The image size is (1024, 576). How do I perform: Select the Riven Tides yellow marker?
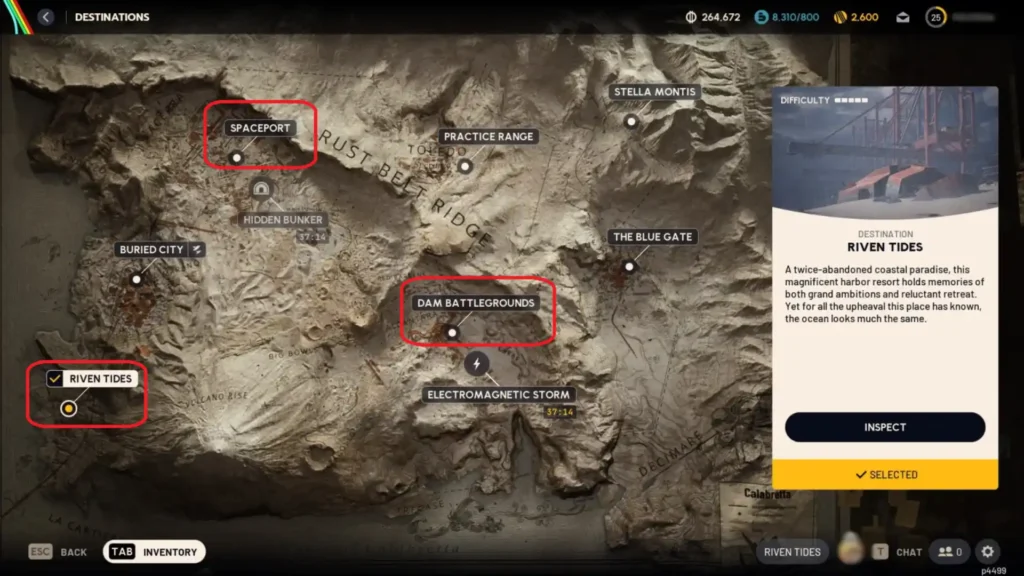pyautogui.click(x=69, y=408)
